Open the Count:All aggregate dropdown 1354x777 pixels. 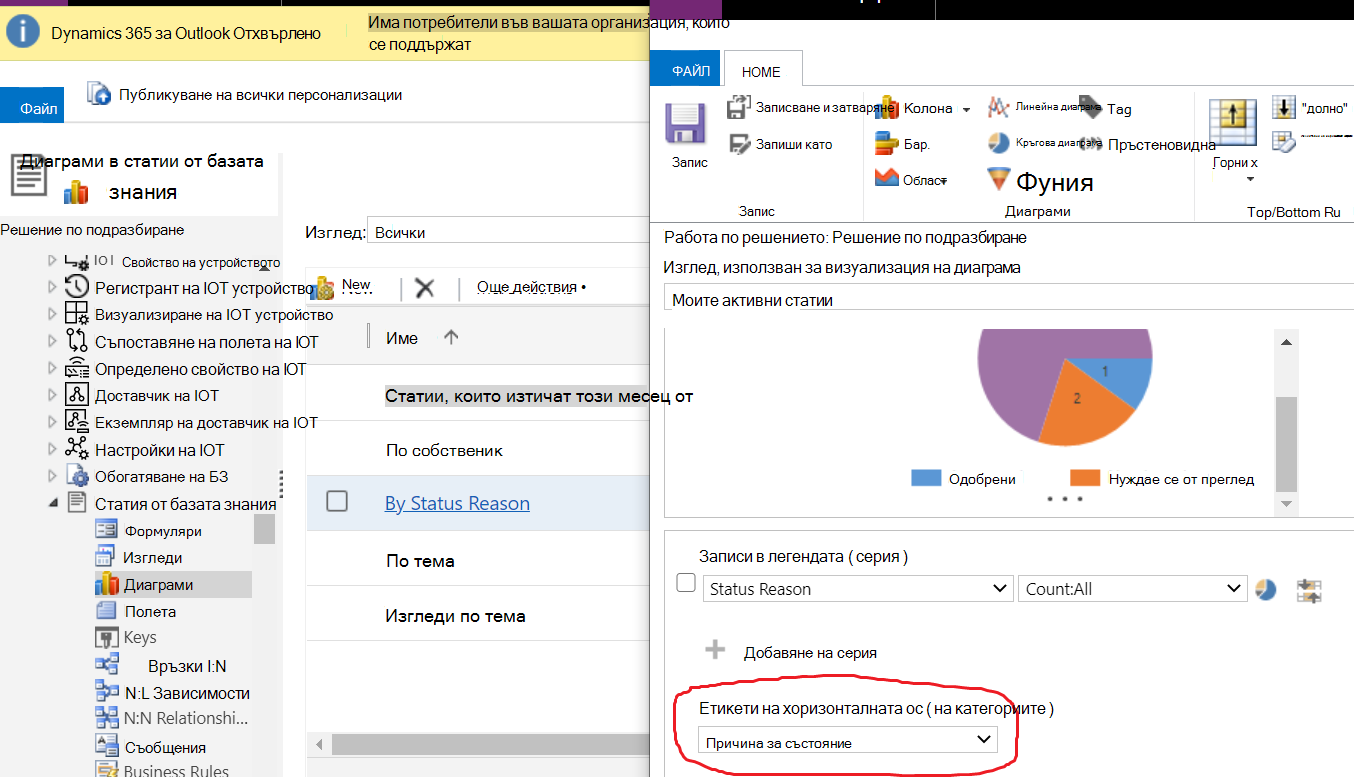1132,589
